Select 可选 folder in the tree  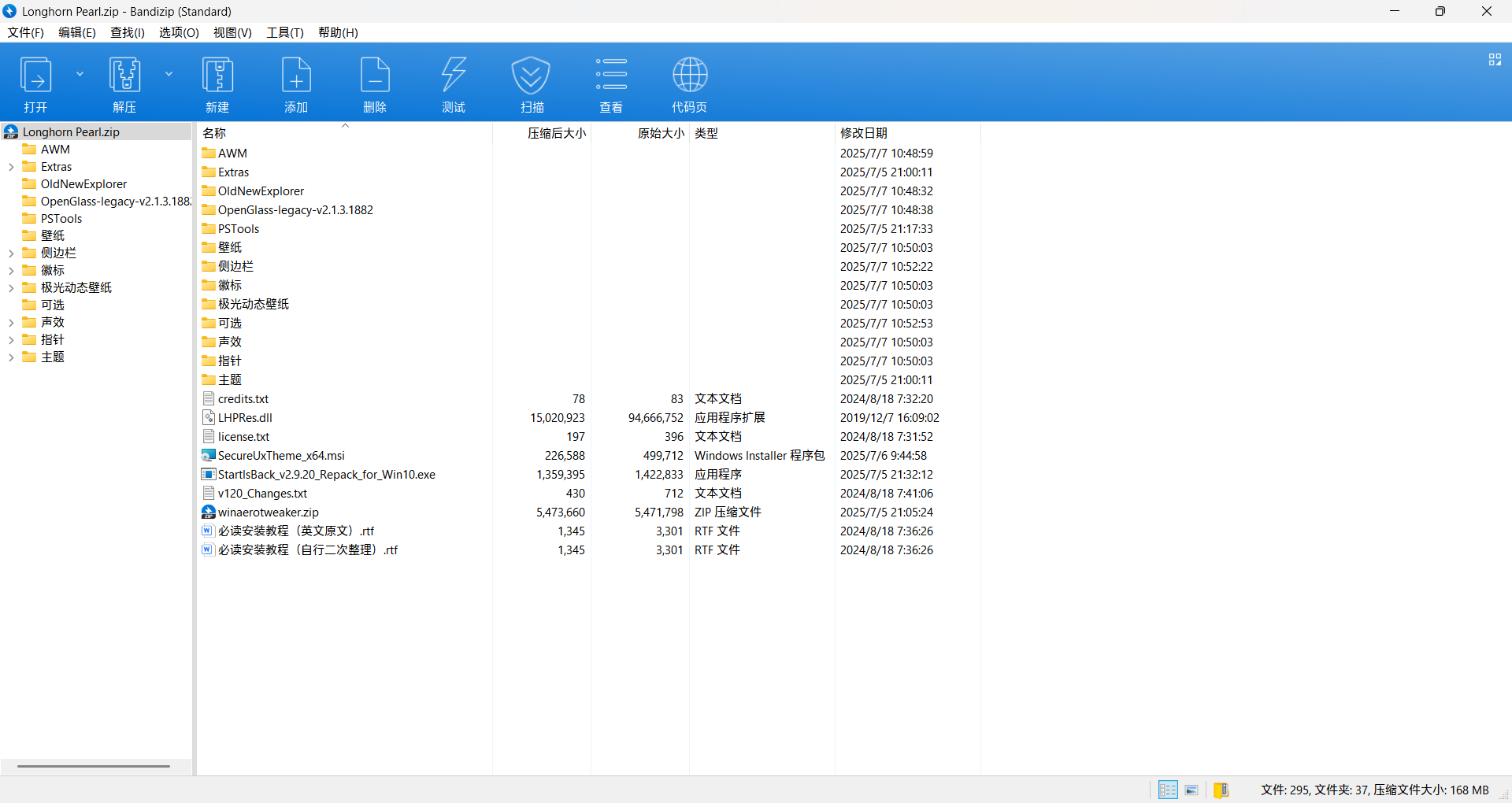[x=53, y=305]
